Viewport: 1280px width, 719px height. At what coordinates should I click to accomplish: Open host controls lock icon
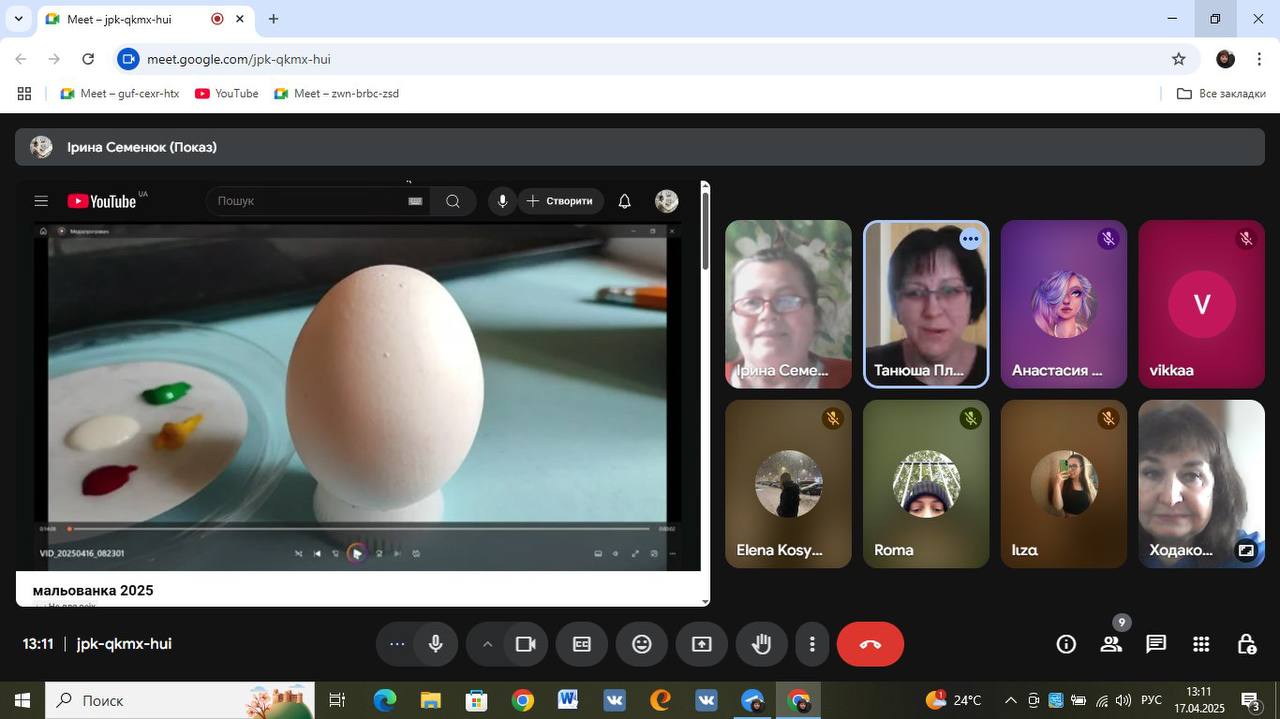pyautogui.click(x=1246, y=644)
